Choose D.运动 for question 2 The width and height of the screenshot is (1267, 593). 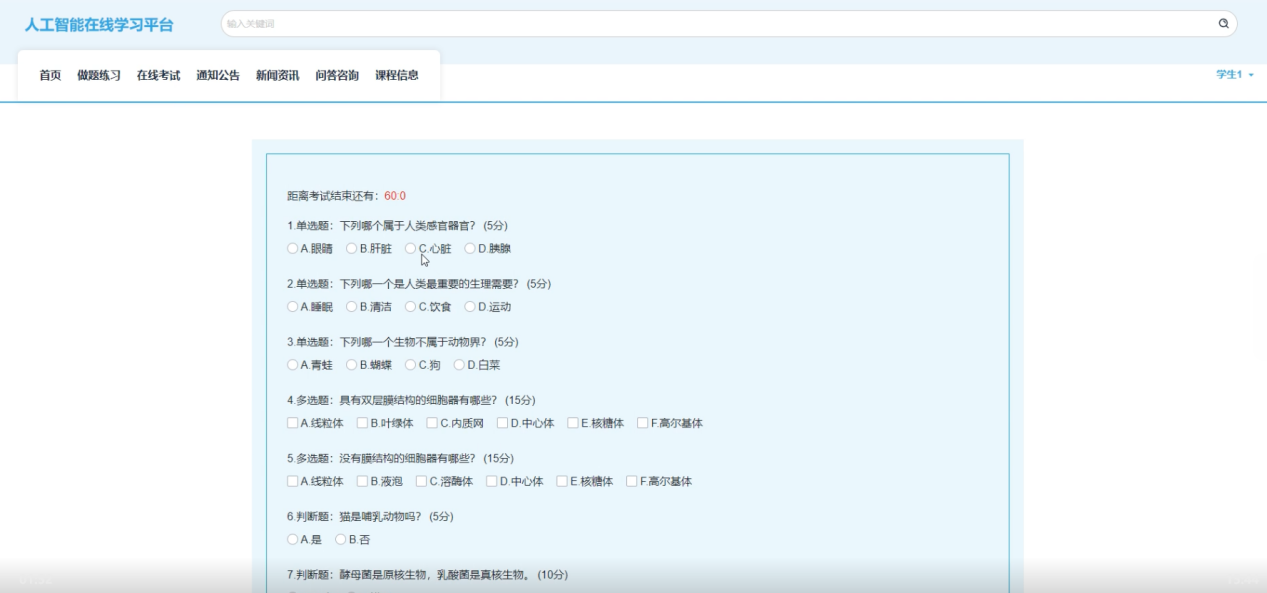[x=470, y=306]
